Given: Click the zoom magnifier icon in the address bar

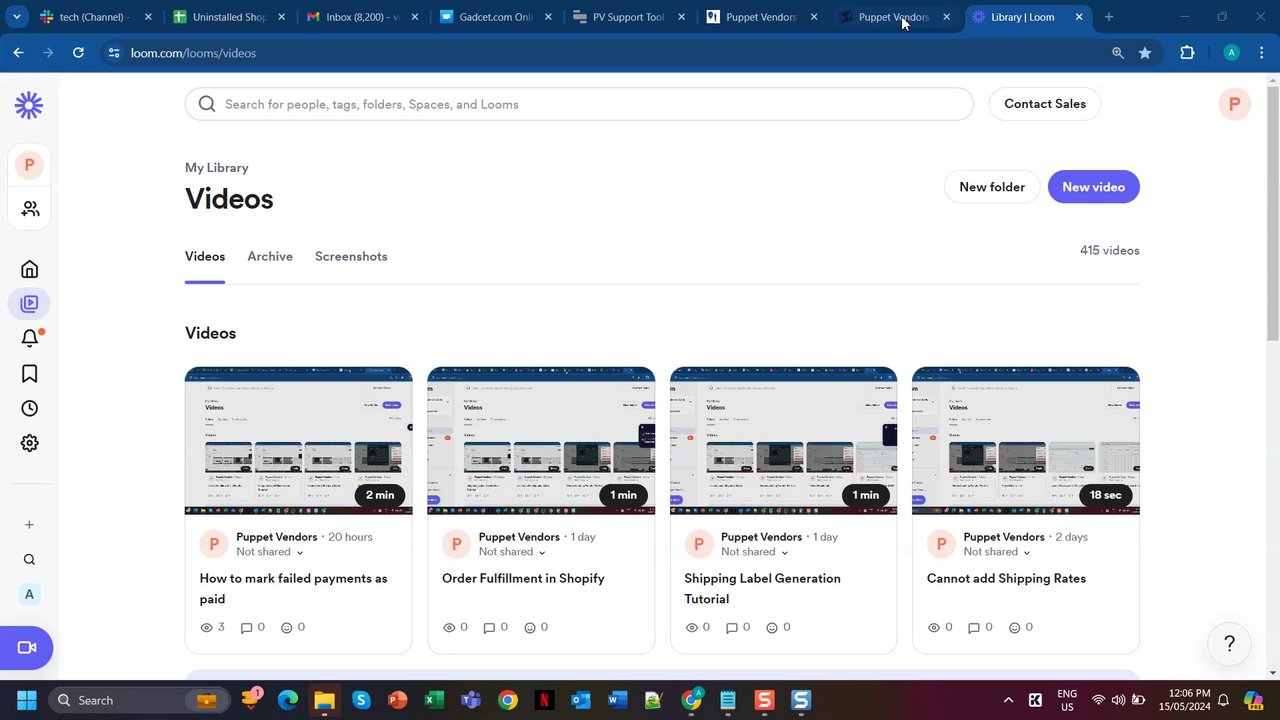Looking at the screenshot, I should click(x=1118, y=53).
